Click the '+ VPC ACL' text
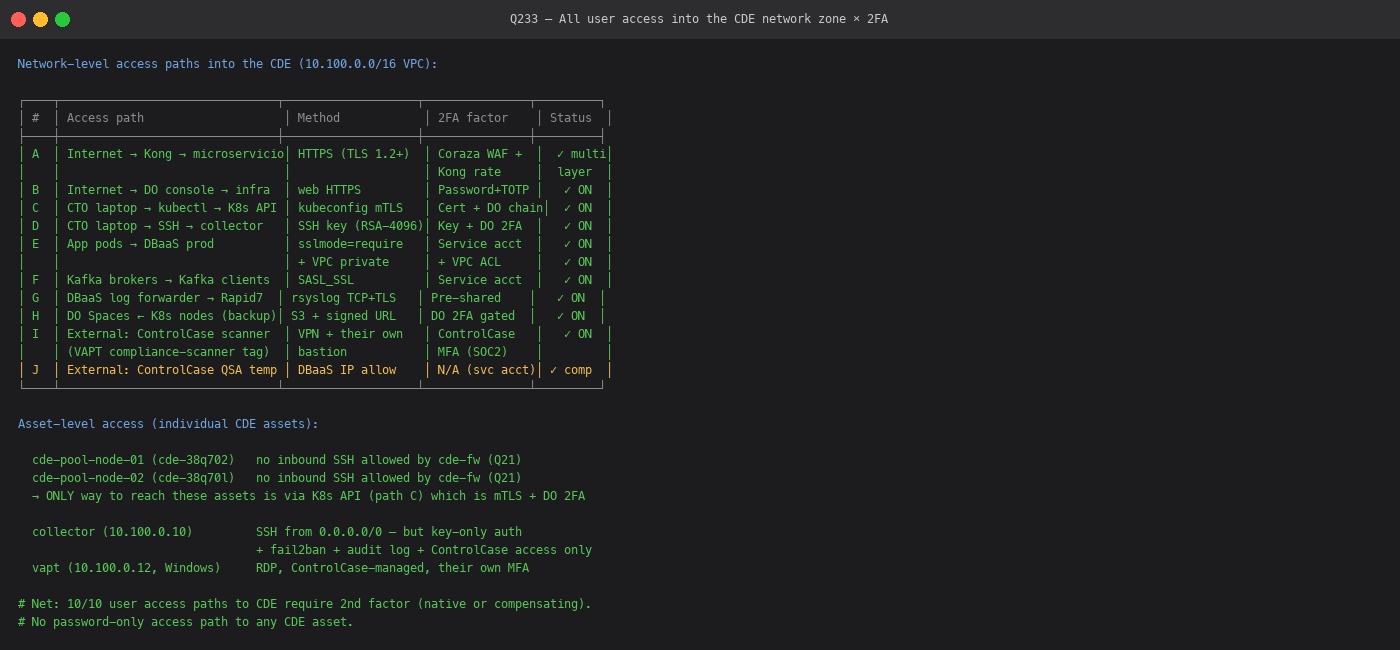The height and width of the screenshot is (650, 1400). (x=469, y=262)
